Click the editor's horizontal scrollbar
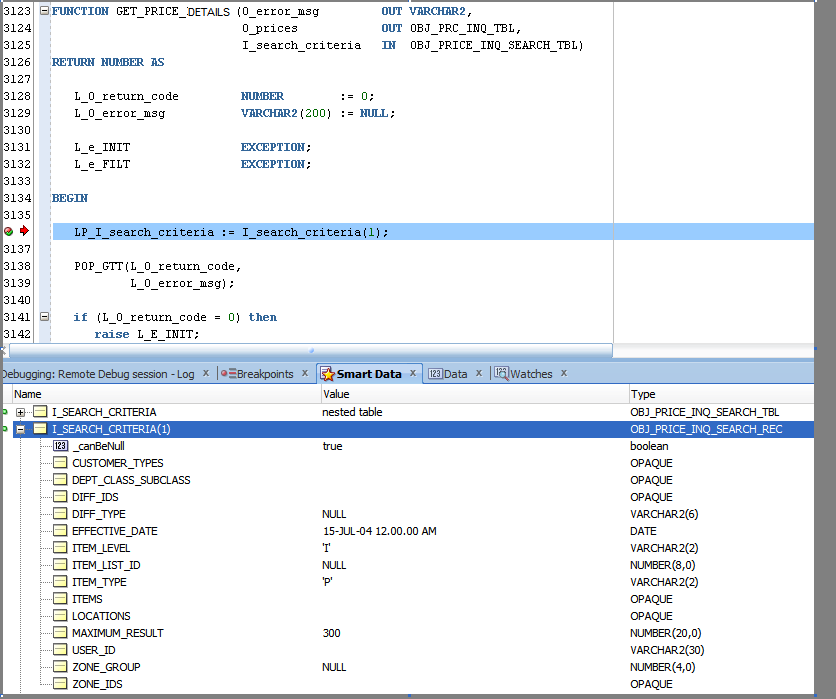 300,351
